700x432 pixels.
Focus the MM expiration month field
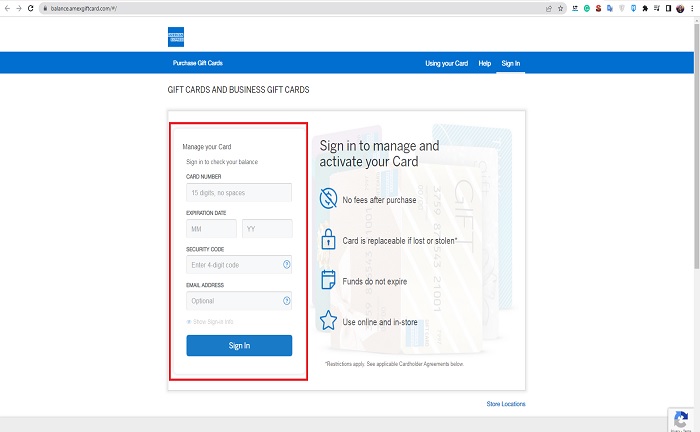coord(211,228)
